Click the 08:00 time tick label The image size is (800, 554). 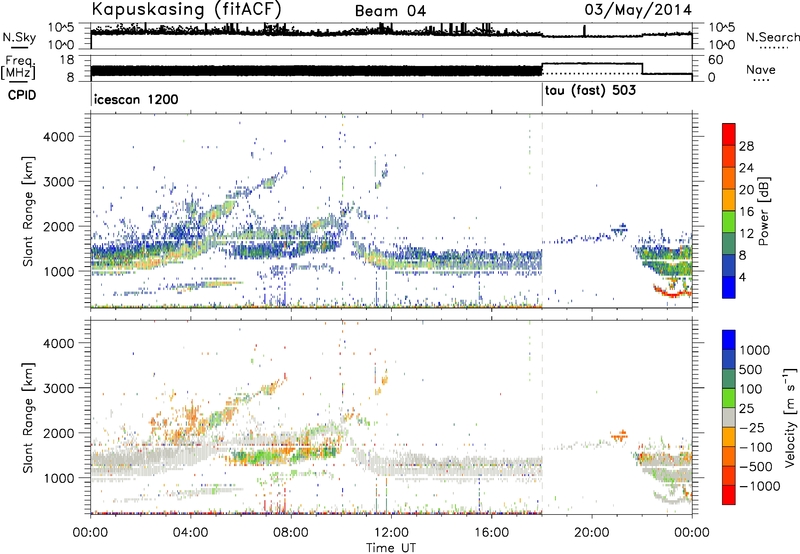tap(291, 533)
